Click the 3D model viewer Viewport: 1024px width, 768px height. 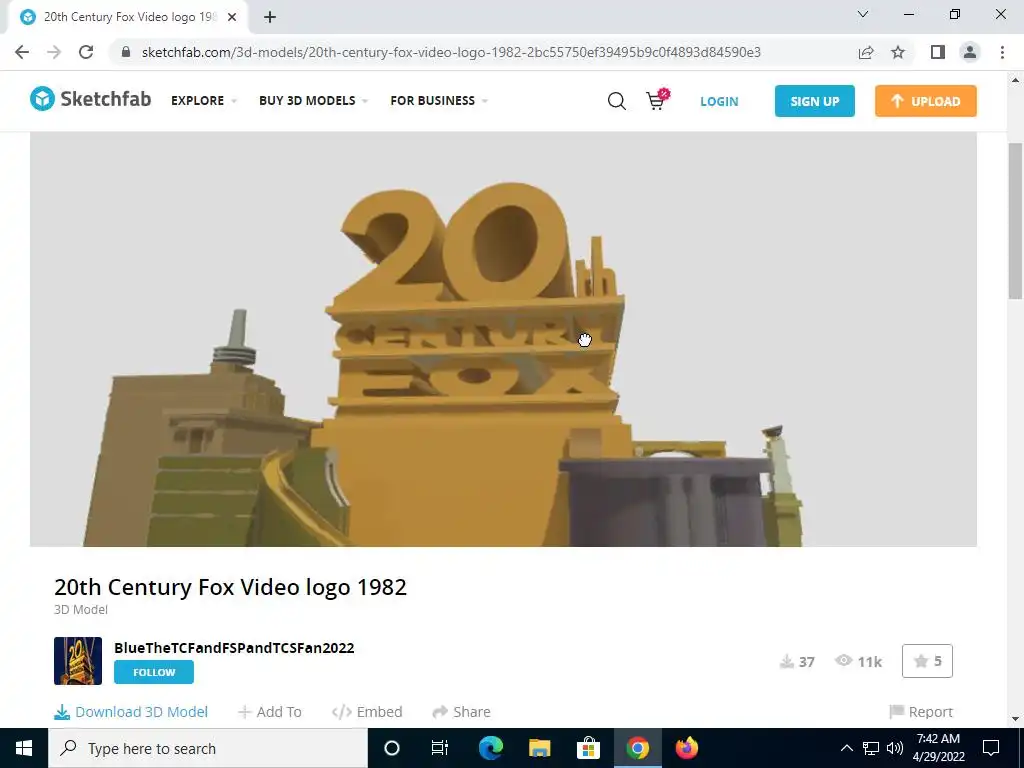pyautogui.click(x=503, y=339)
